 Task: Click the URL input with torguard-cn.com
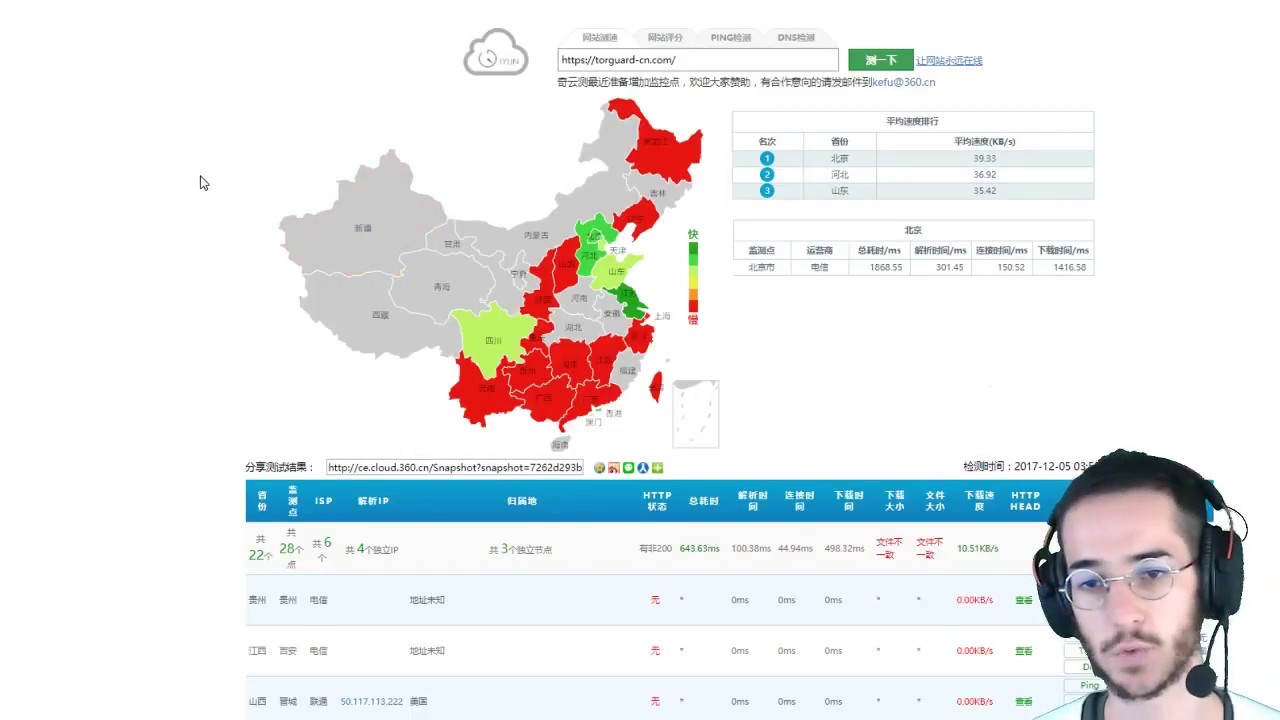coord(698,60)
